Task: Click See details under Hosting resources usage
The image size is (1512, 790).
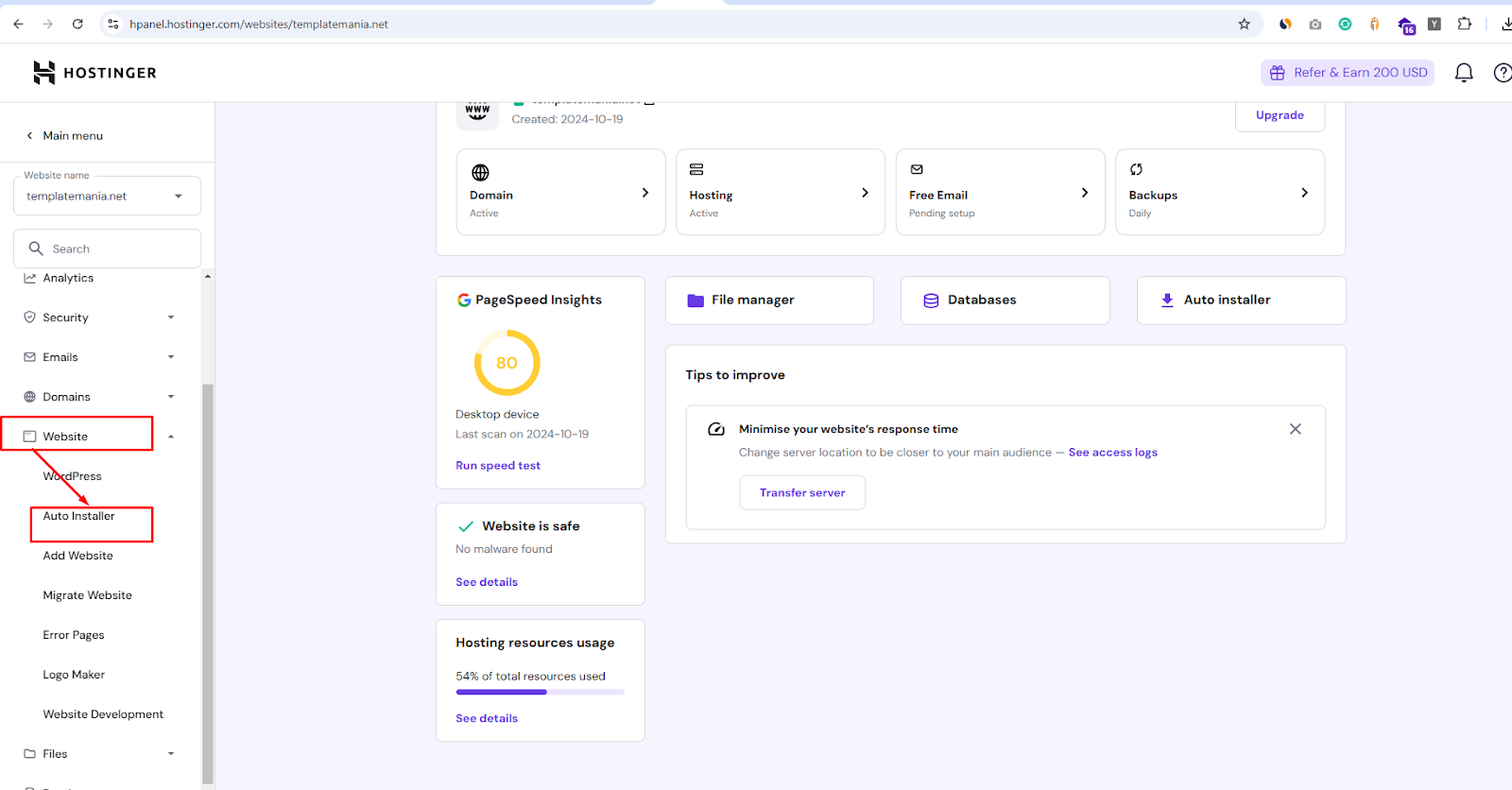Action: [487, 718]
